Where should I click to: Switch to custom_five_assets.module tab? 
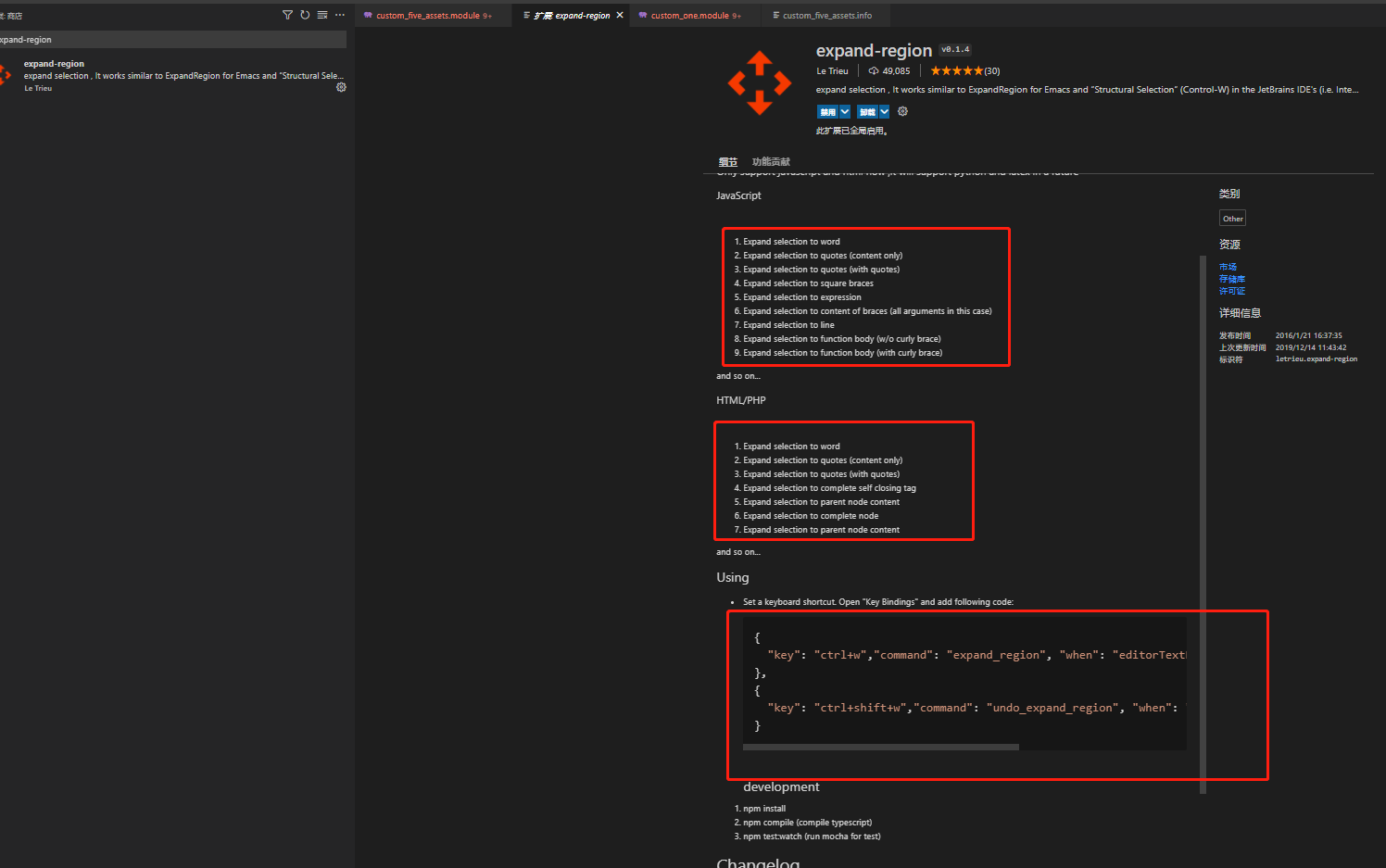click(427, 15)
